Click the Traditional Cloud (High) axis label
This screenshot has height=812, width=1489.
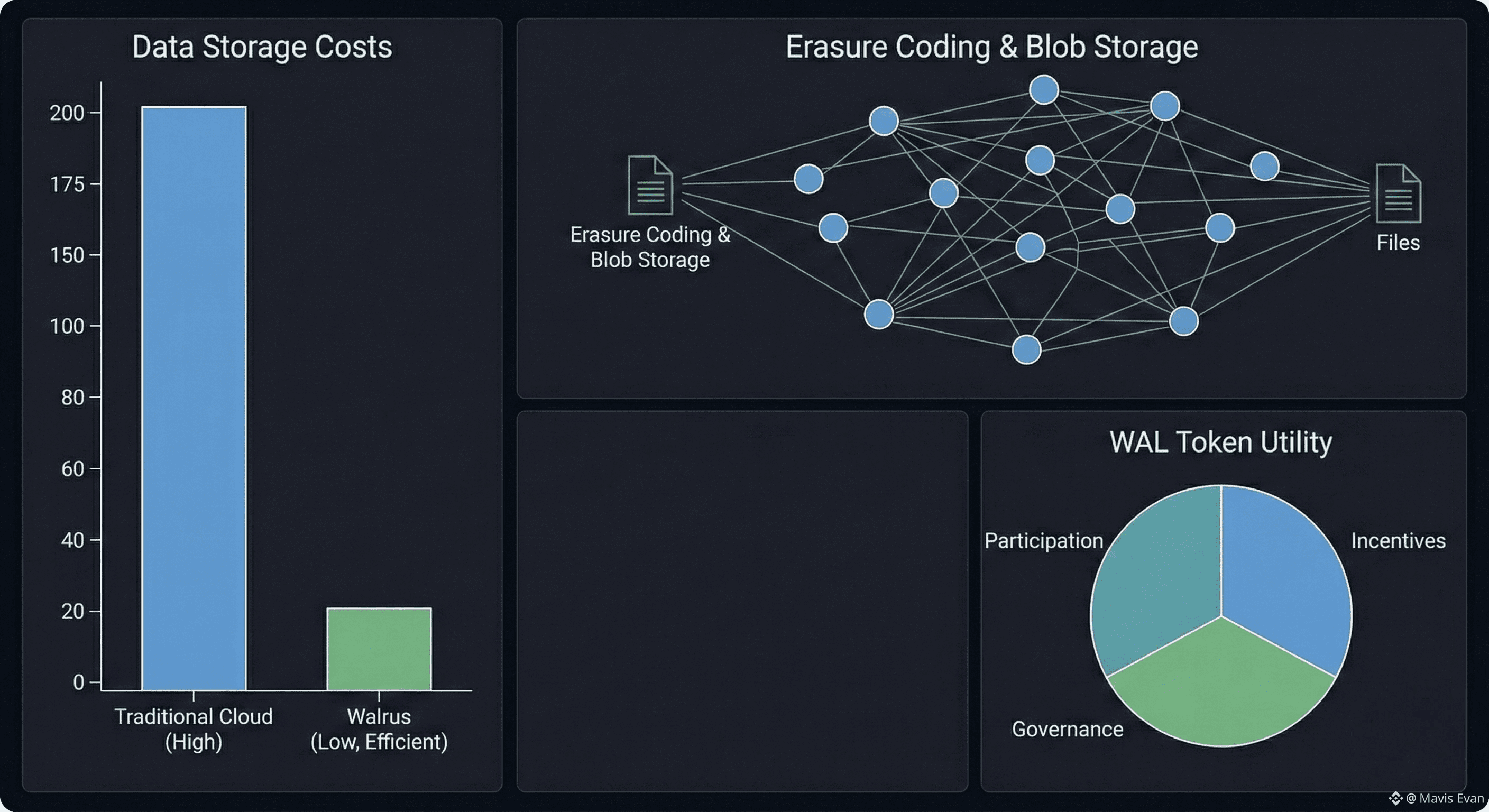pyautogui.click(x=194, y=729)
